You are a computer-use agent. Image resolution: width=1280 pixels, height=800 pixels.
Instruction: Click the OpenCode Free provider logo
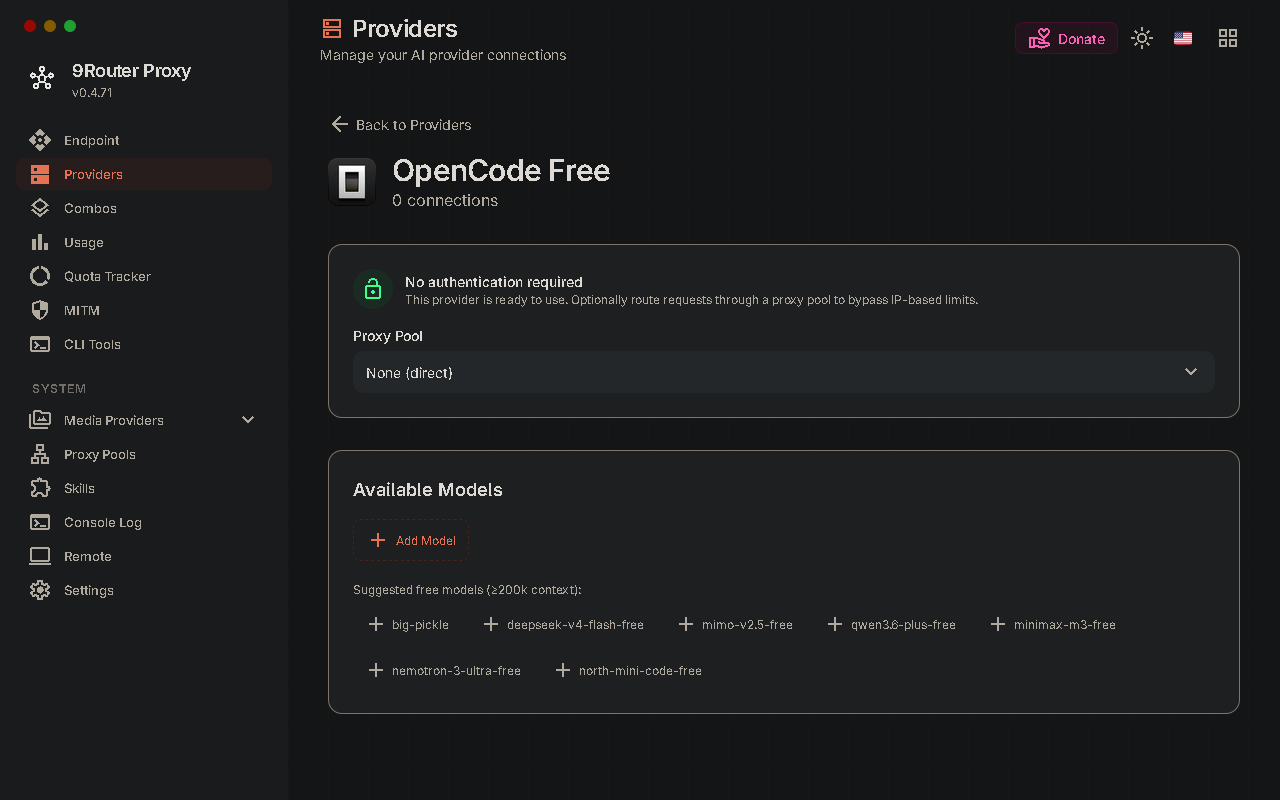pyautogui.click(x=352, y=182)
